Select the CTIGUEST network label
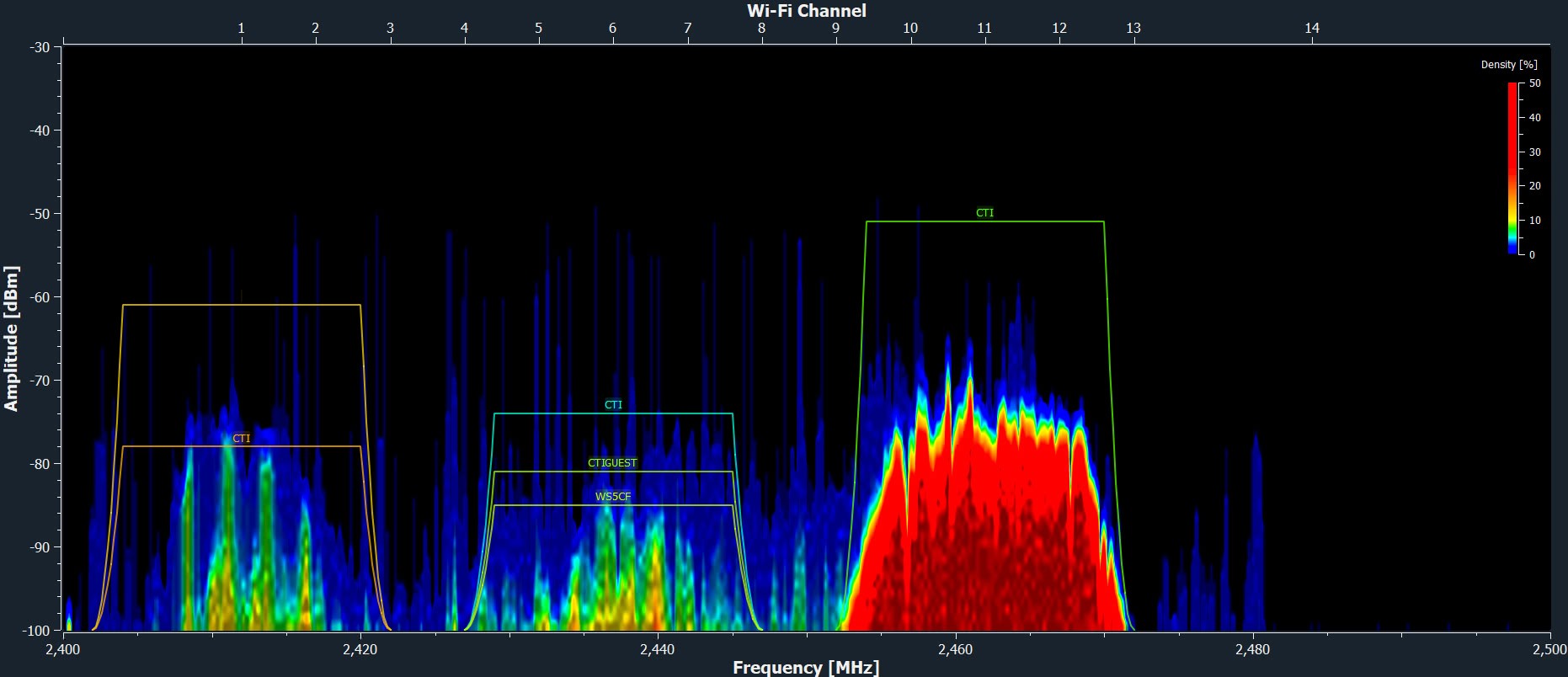This screenshot has height=677, width=1568. point(612,463)
